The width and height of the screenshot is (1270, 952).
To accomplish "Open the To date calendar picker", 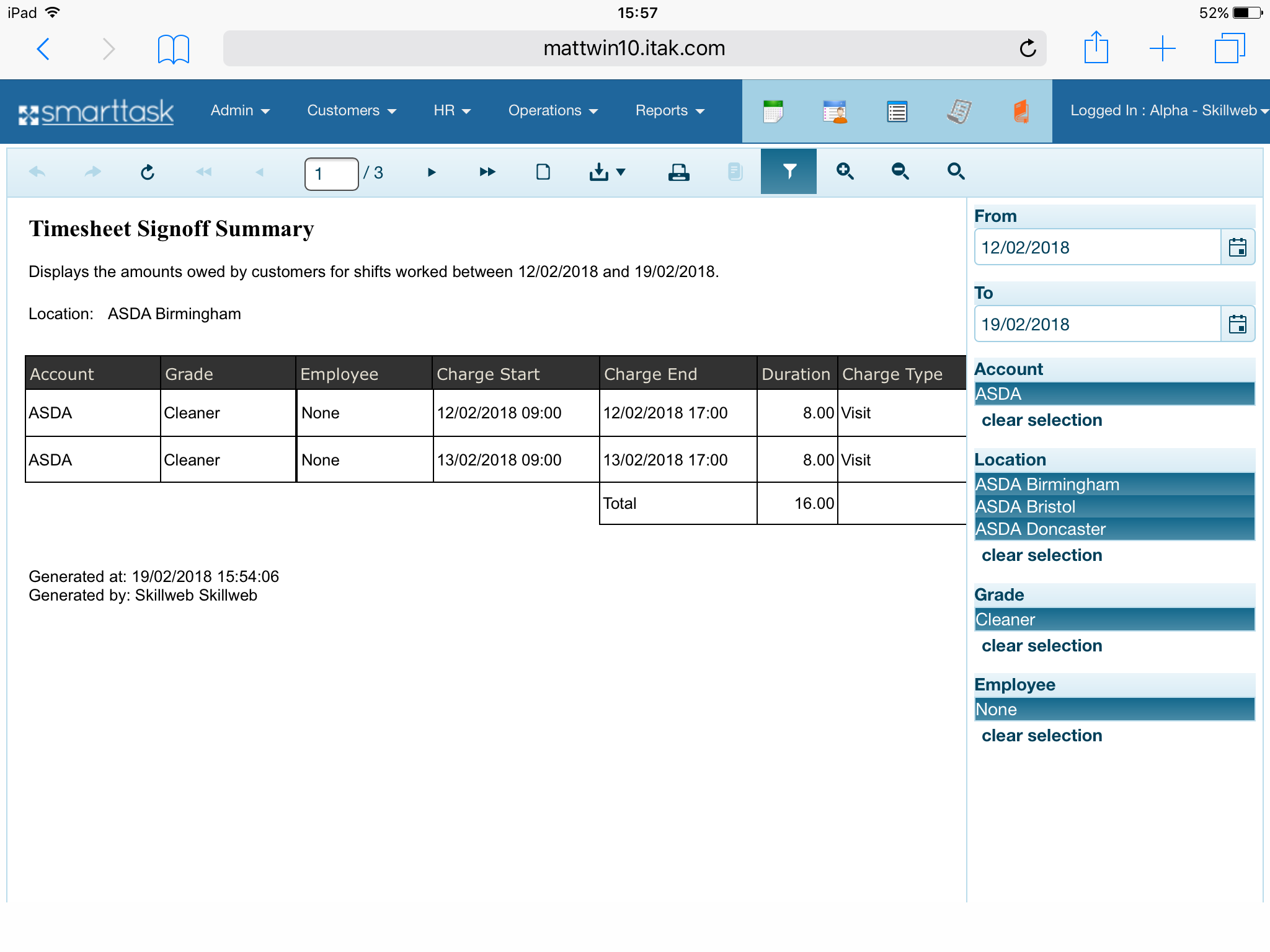I will point(1237,324).
